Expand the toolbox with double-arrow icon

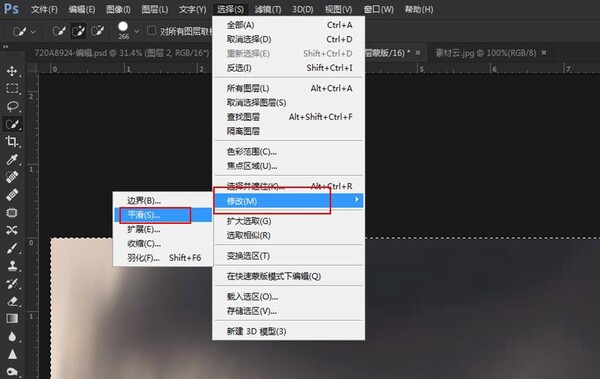[5, 47]
